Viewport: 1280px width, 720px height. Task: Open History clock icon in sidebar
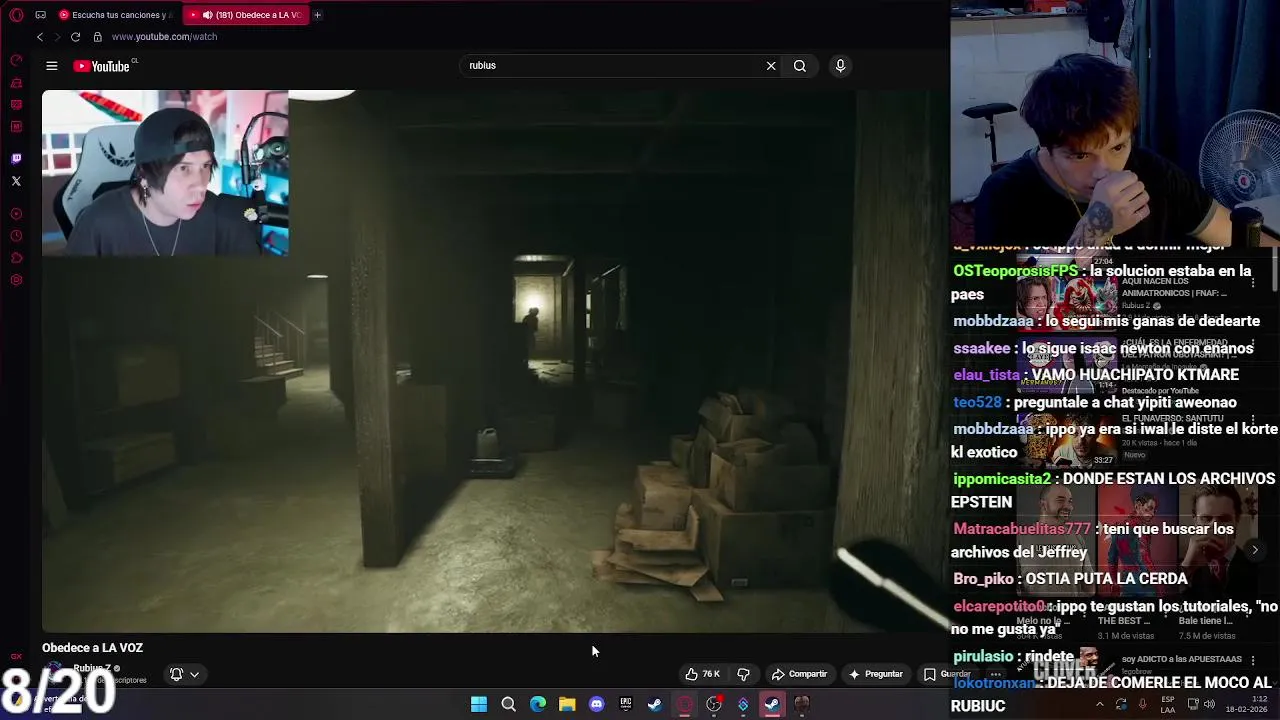coord(16,236)
